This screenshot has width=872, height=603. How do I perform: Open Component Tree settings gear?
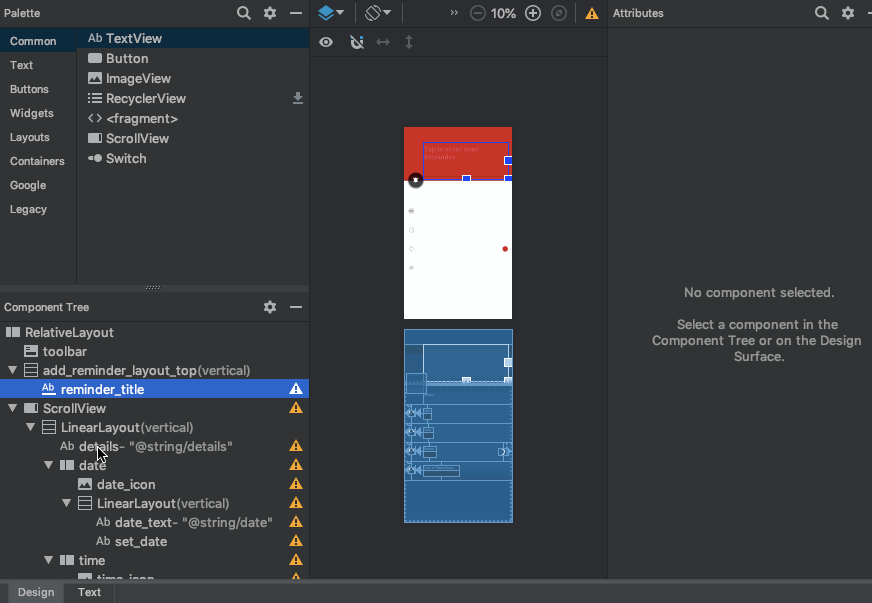coord(270,307)
